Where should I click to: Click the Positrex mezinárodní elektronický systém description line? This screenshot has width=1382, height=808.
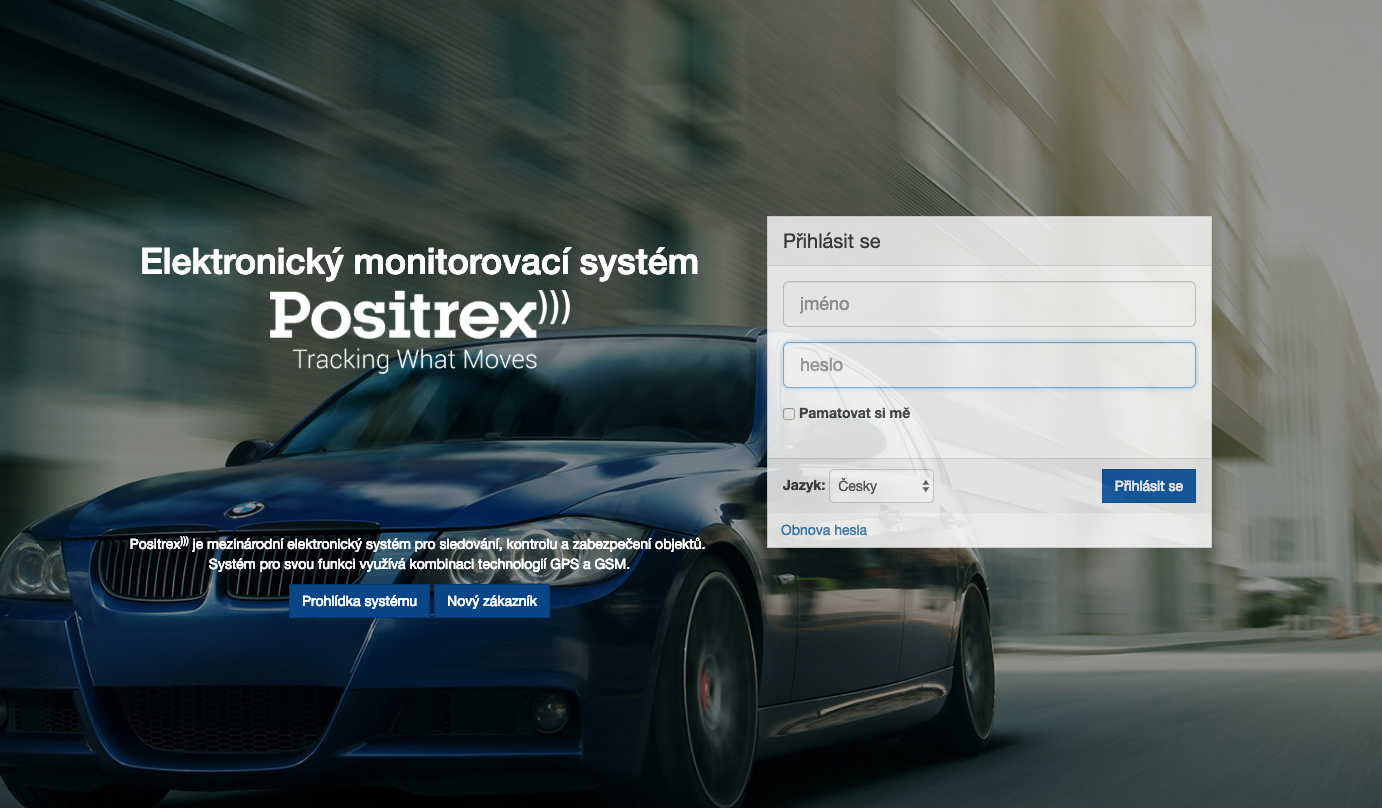[418, 544]
